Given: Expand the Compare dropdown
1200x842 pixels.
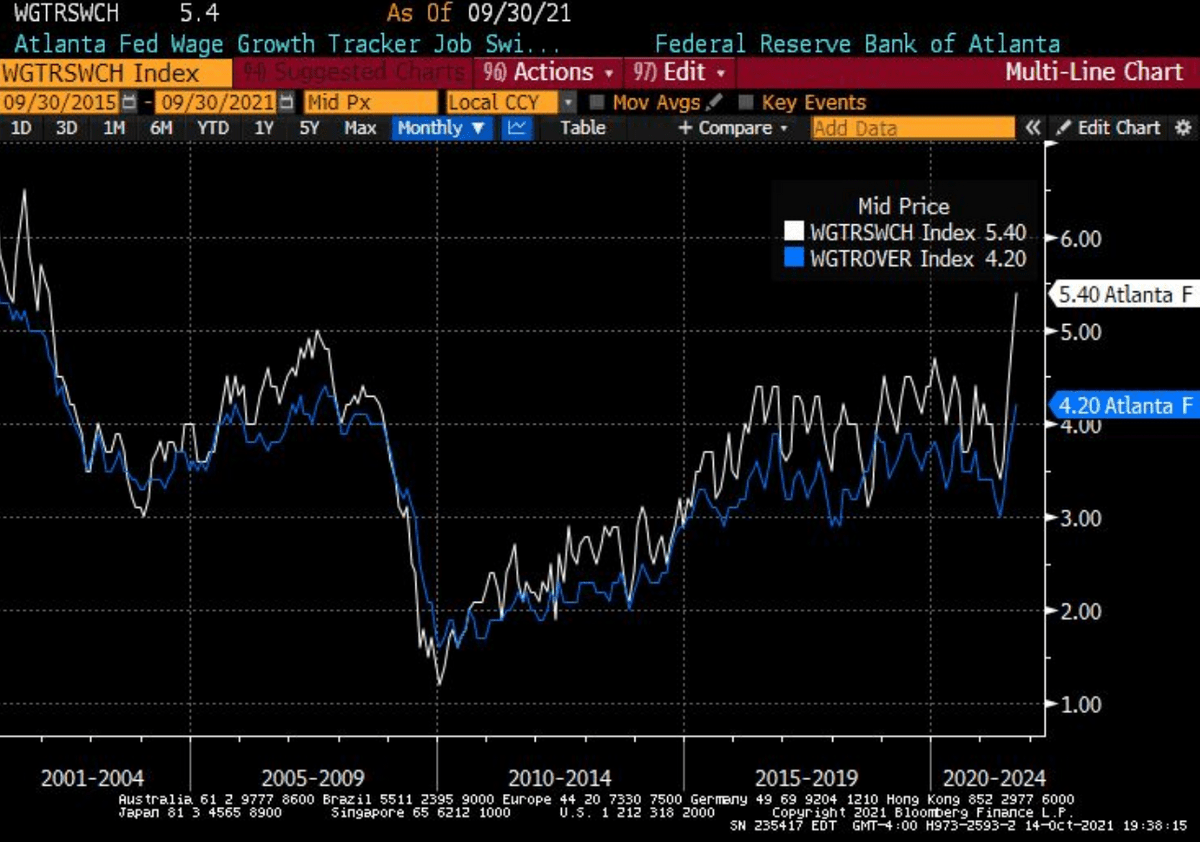Looking at the screenshot, I should tap(734, 128).
